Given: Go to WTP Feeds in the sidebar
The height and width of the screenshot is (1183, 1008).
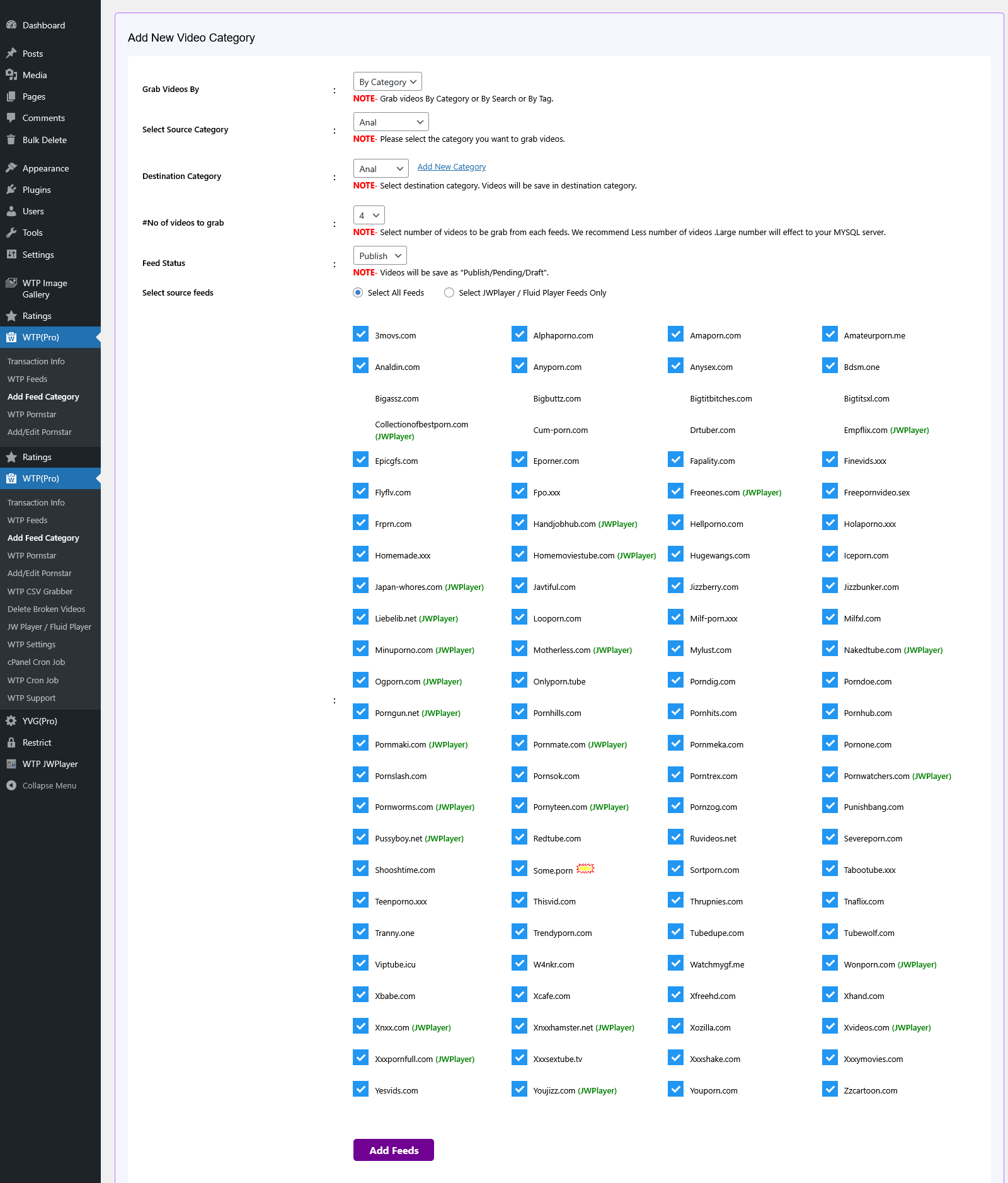Looking at the screenshot, I should click(27, 379).
